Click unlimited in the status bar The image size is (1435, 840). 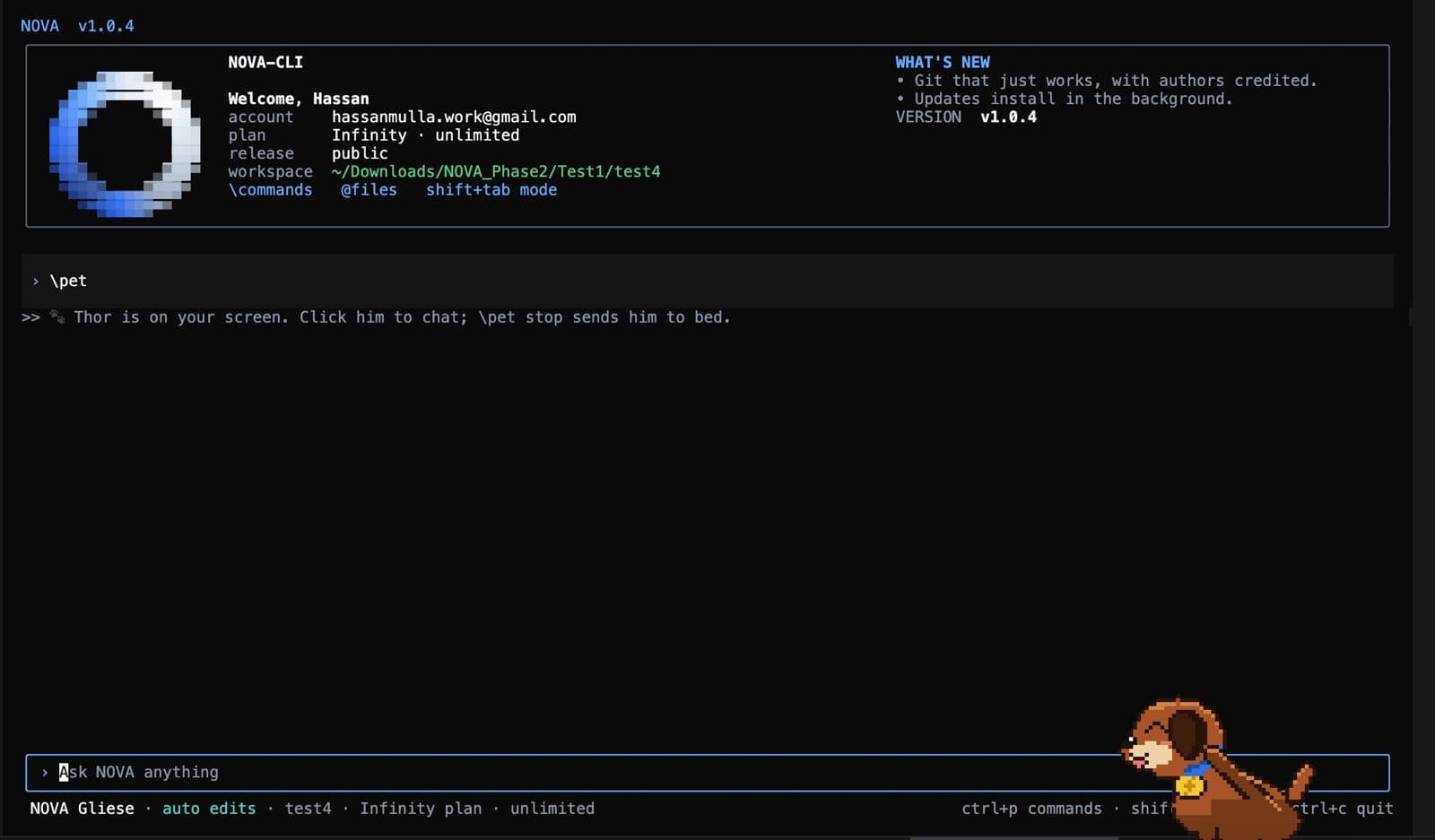click(x=552, y=809)
